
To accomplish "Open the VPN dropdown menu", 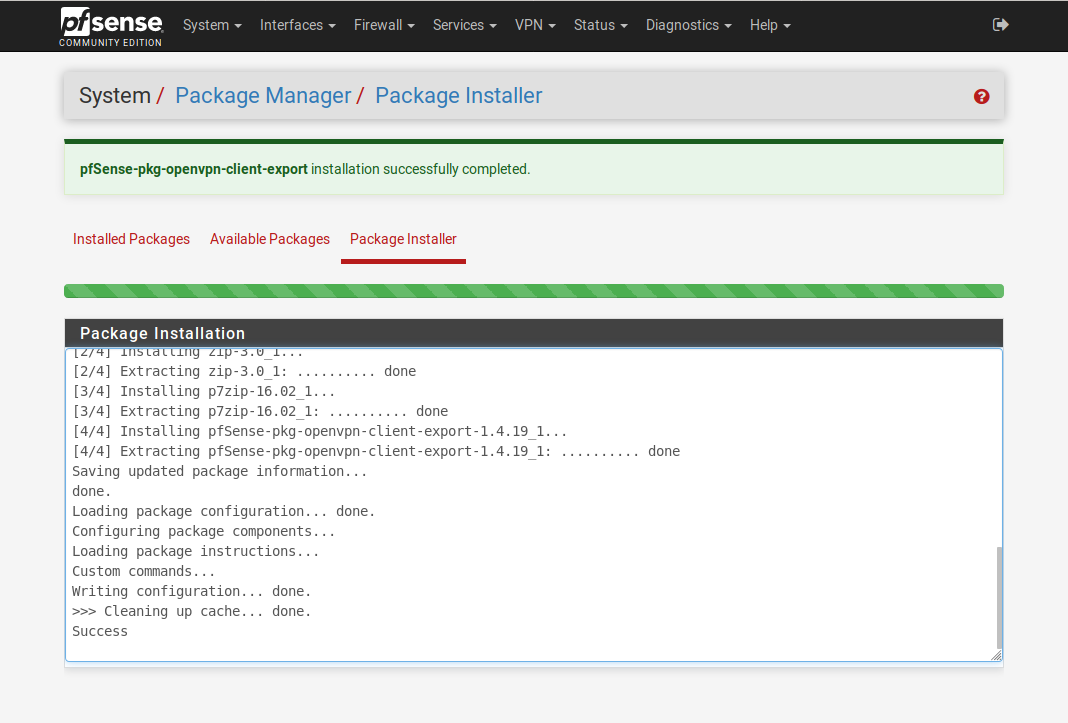I will click(x=535, y=25).
